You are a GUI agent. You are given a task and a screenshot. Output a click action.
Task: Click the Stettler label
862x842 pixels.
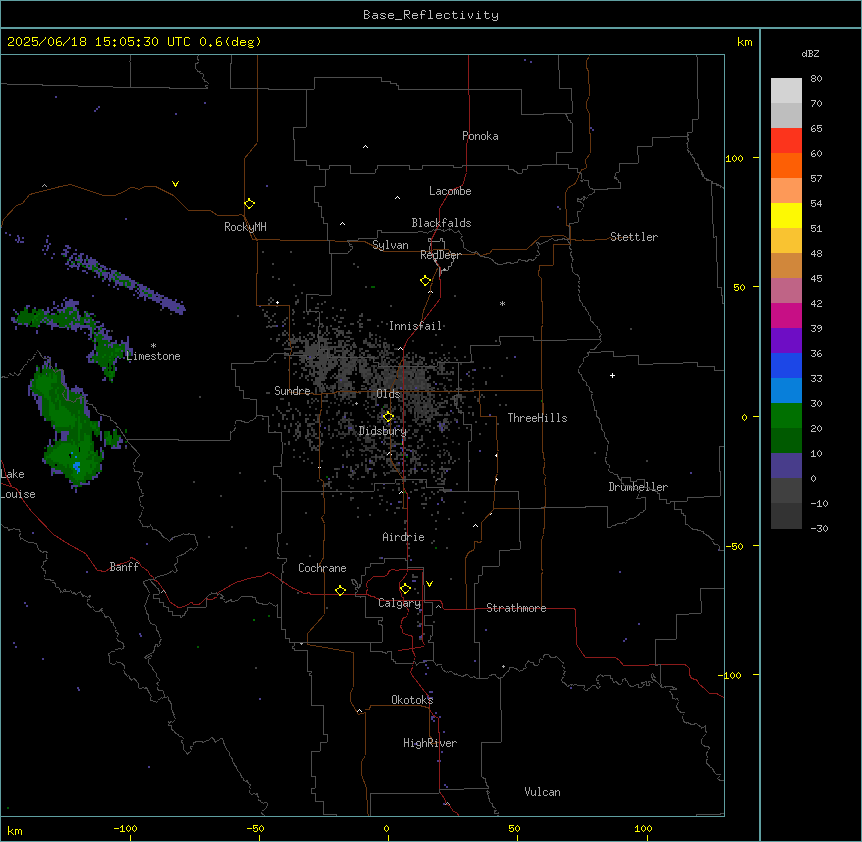(x=634, y=237)
